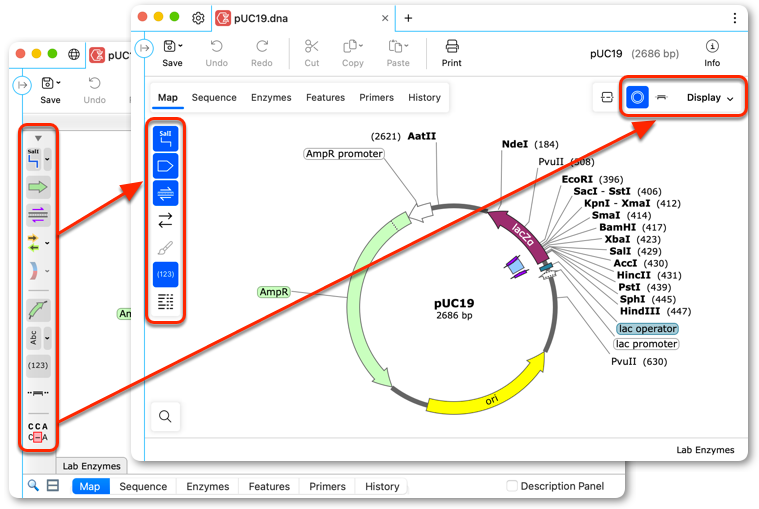The height and width of the screenshot is (509, 759).
Task: Click the lac operator label
Action: (x=647, y=329)
